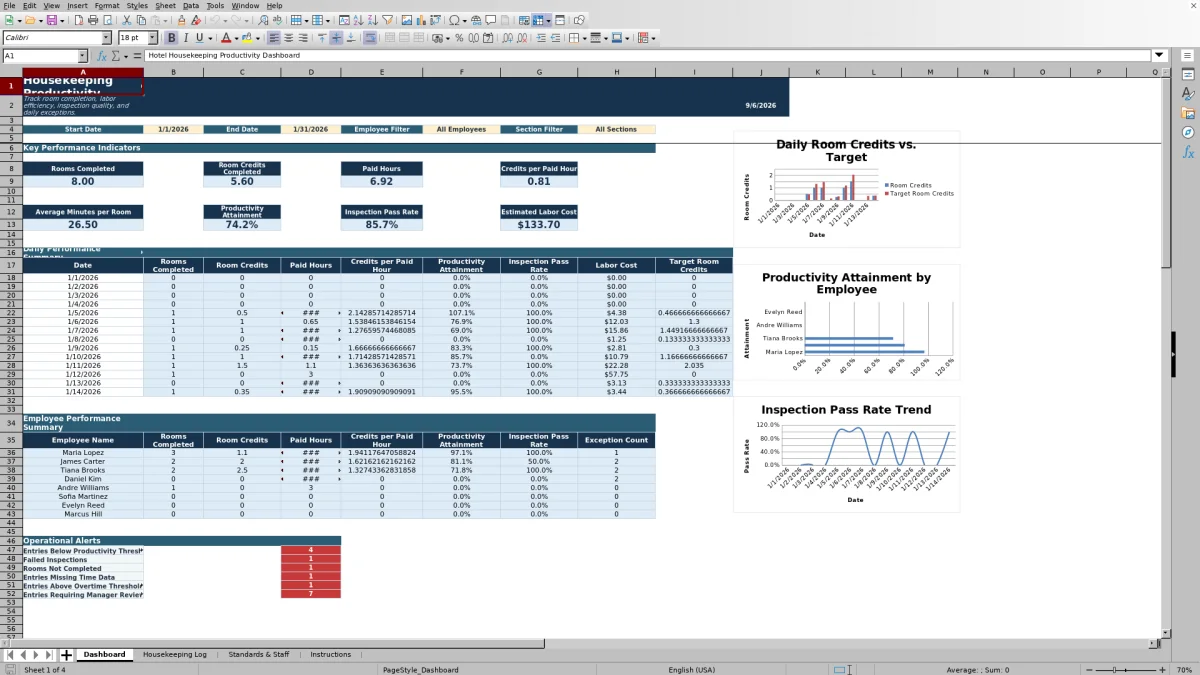Insert Hyperlink icon
This screenshot has width=1200, height=675.
point(476,20)
